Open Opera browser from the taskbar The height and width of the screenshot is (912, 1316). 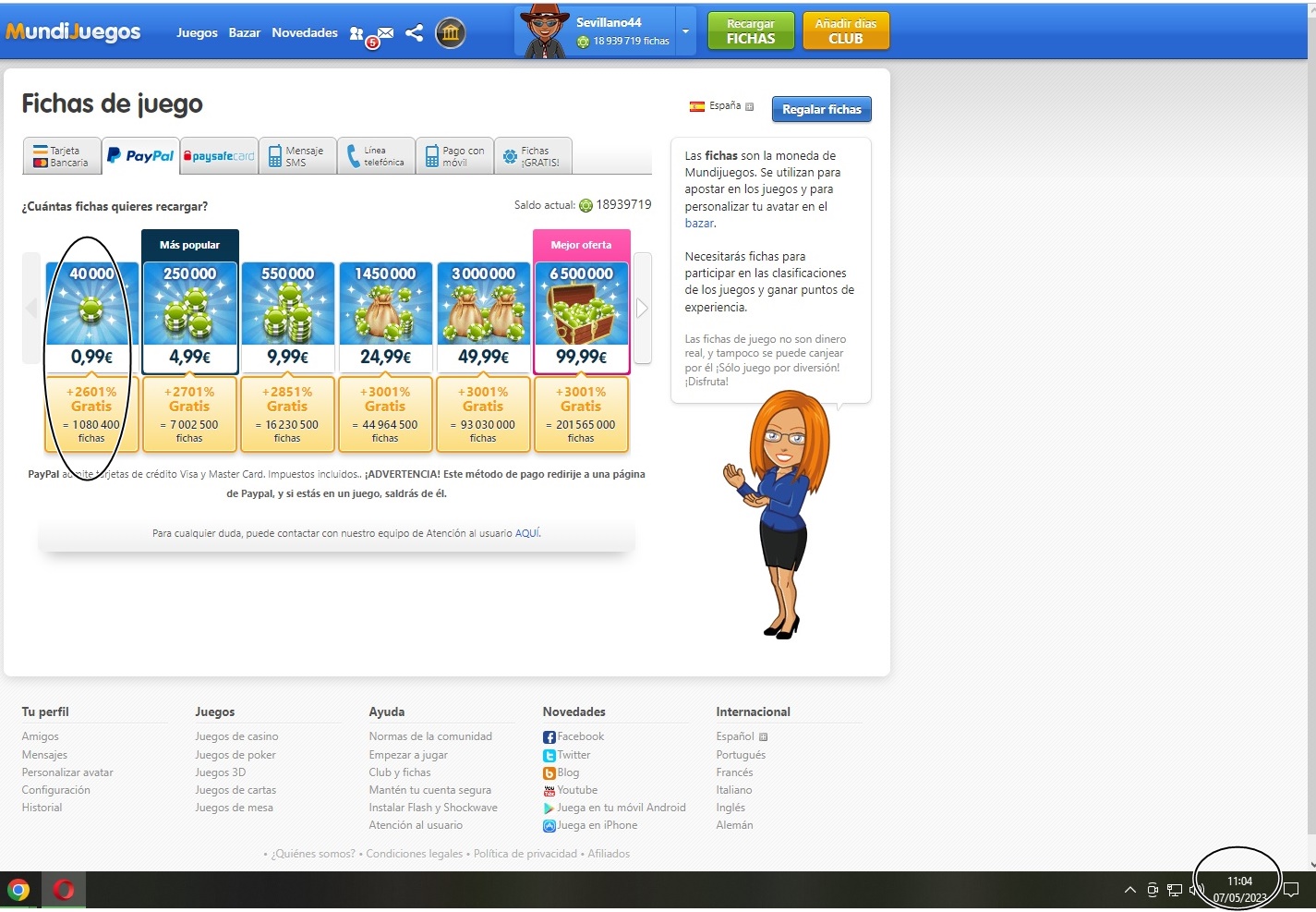64,891
